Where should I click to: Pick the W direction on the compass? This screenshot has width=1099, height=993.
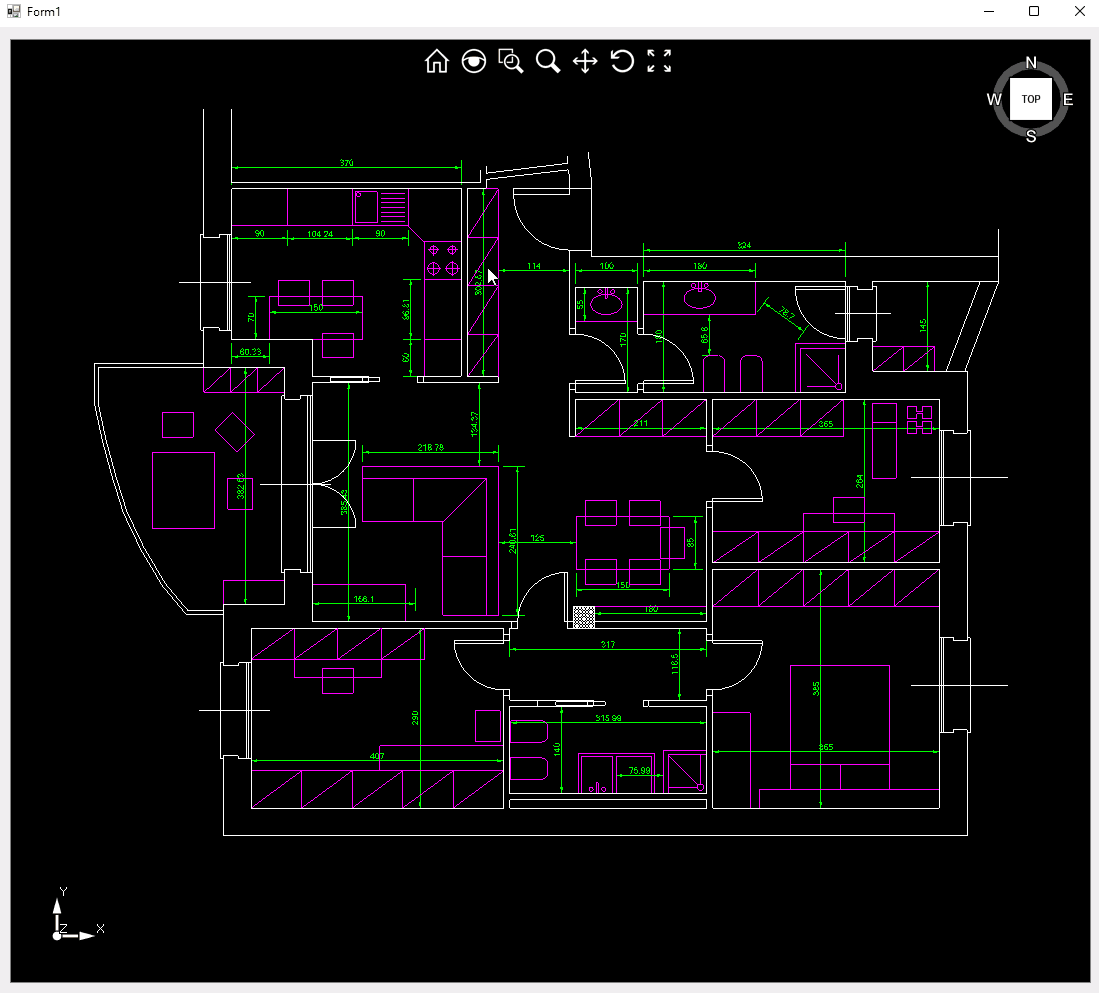(994, 99)
